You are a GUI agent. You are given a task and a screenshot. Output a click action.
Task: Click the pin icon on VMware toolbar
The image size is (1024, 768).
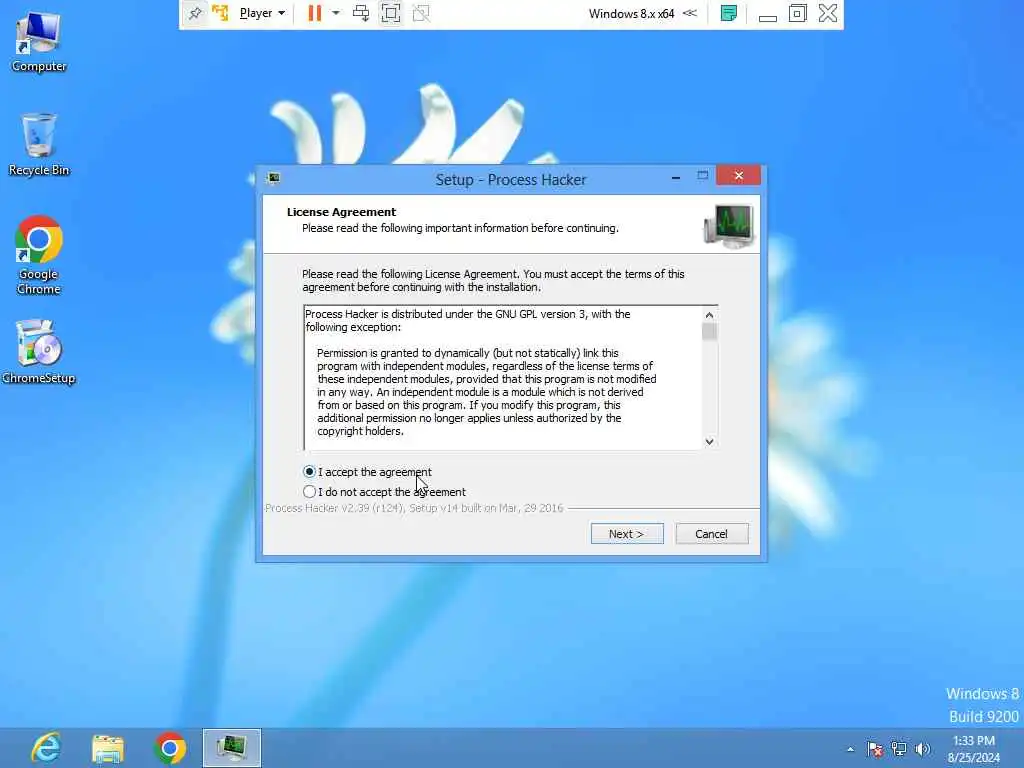(195, 13)
